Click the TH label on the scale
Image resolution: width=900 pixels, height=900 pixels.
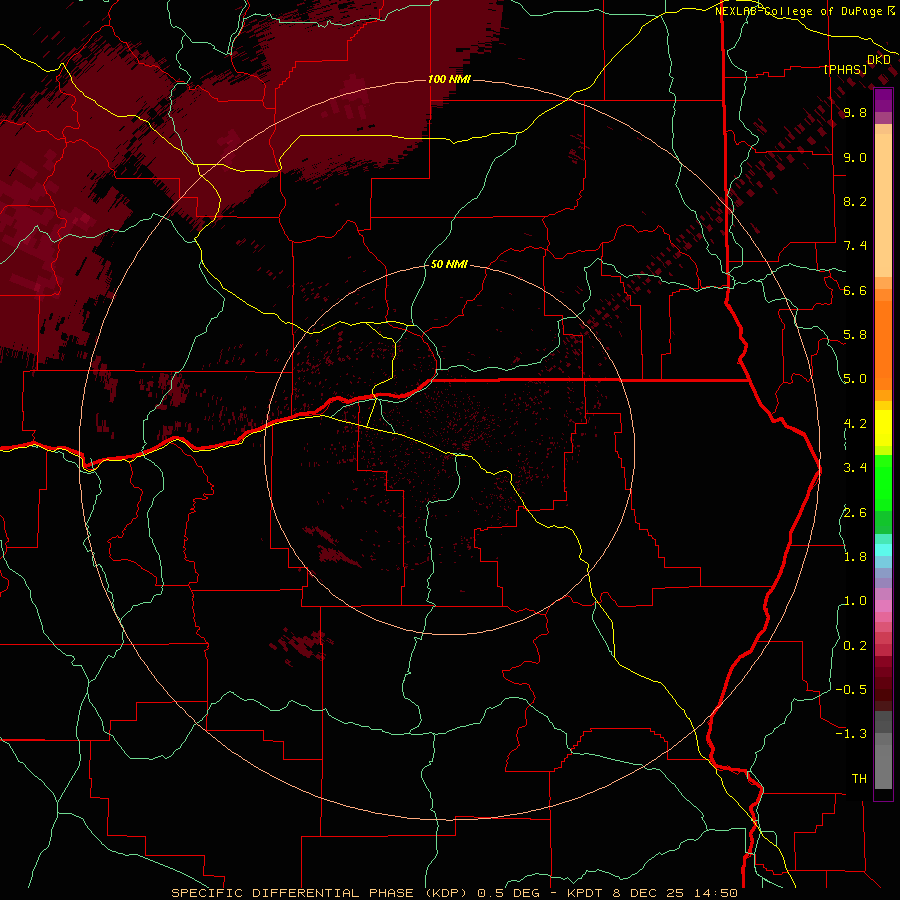[x=859, y=779]
